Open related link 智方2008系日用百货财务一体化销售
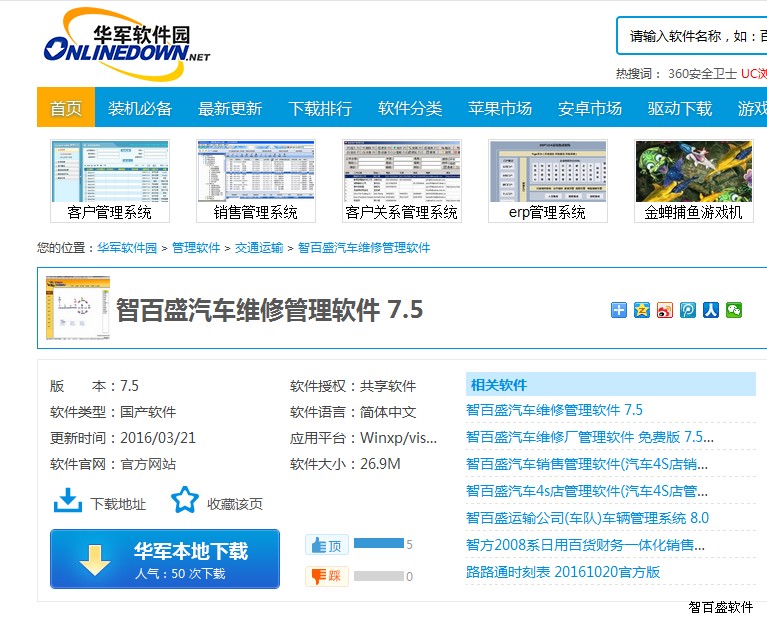 586,545
